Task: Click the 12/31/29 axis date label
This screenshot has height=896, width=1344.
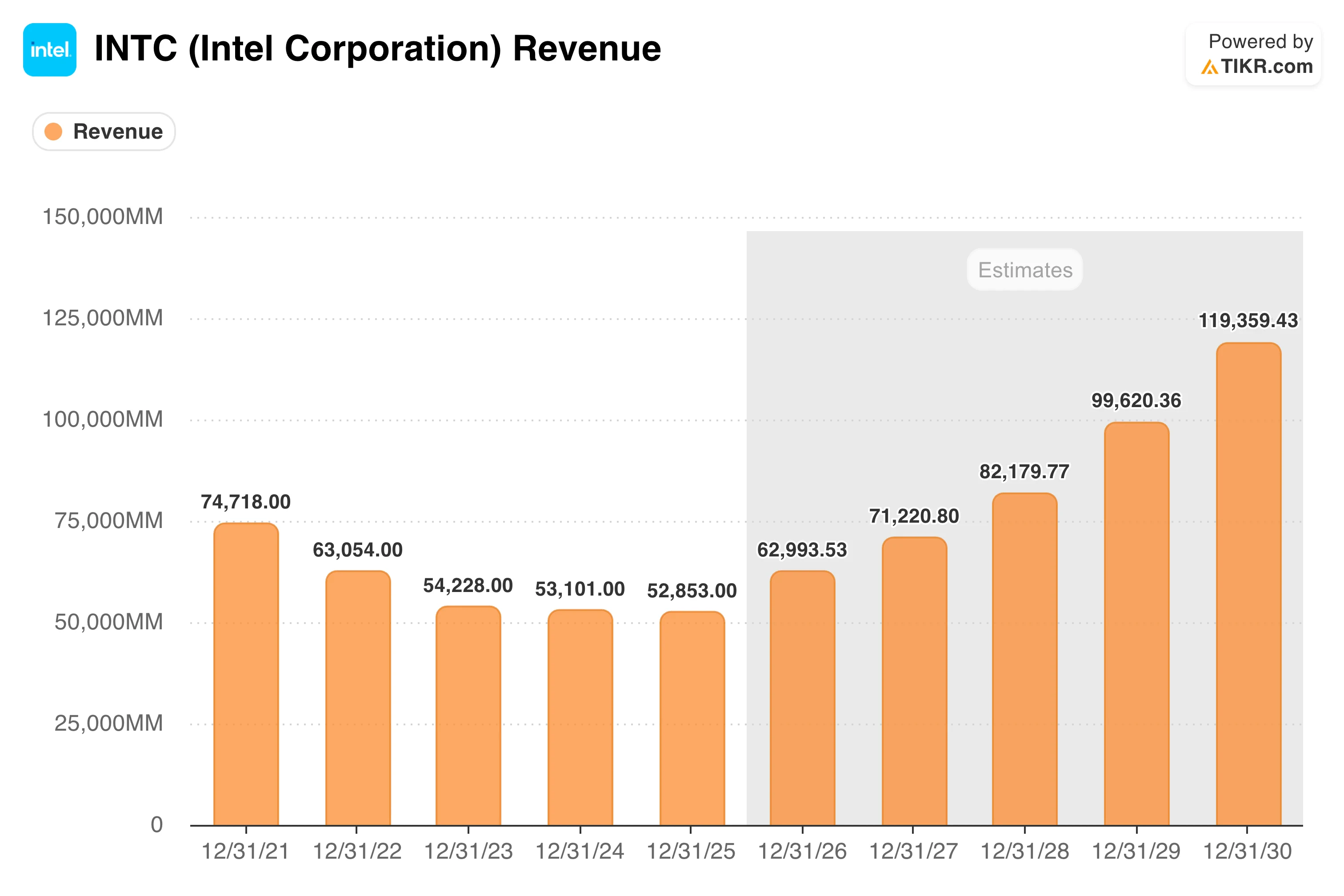Action: 1136,852
